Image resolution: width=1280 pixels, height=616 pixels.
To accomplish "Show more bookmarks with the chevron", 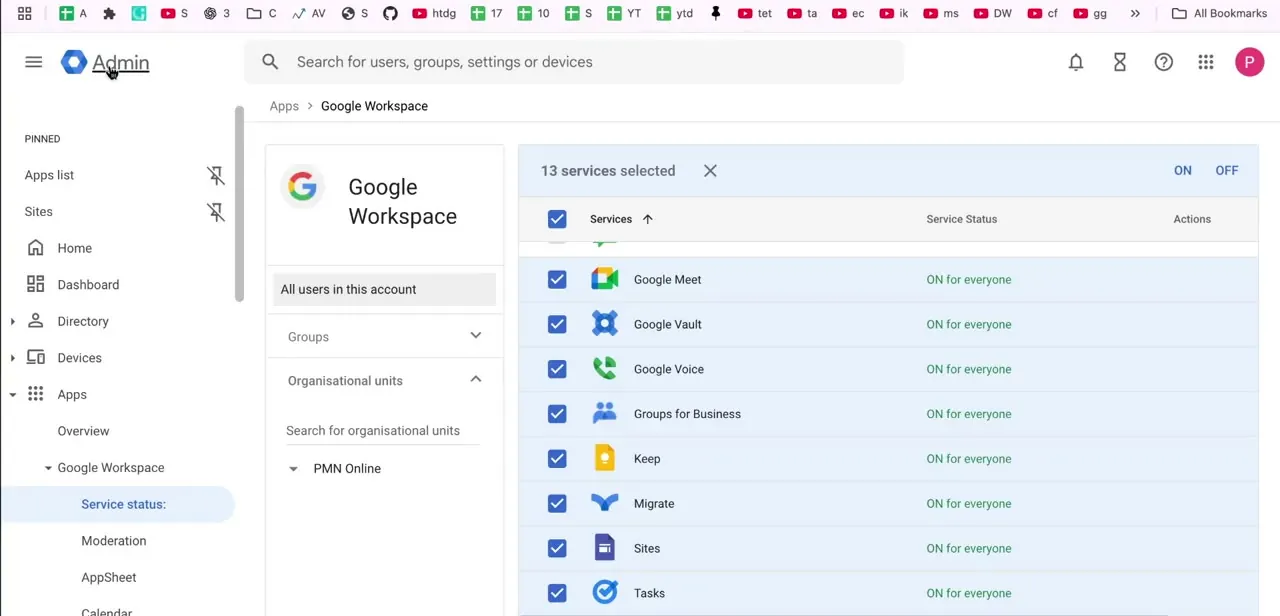I will 1135,13.
